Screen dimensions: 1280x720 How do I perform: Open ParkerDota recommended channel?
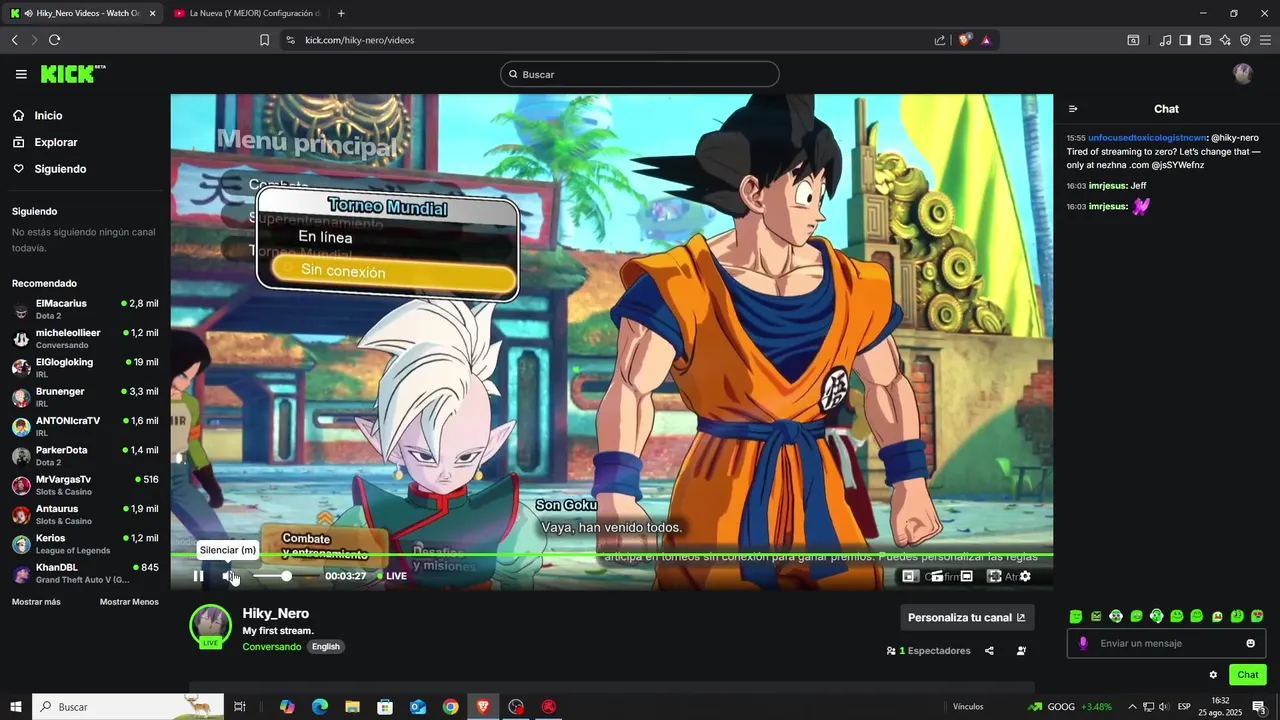[x=85, y=455]
